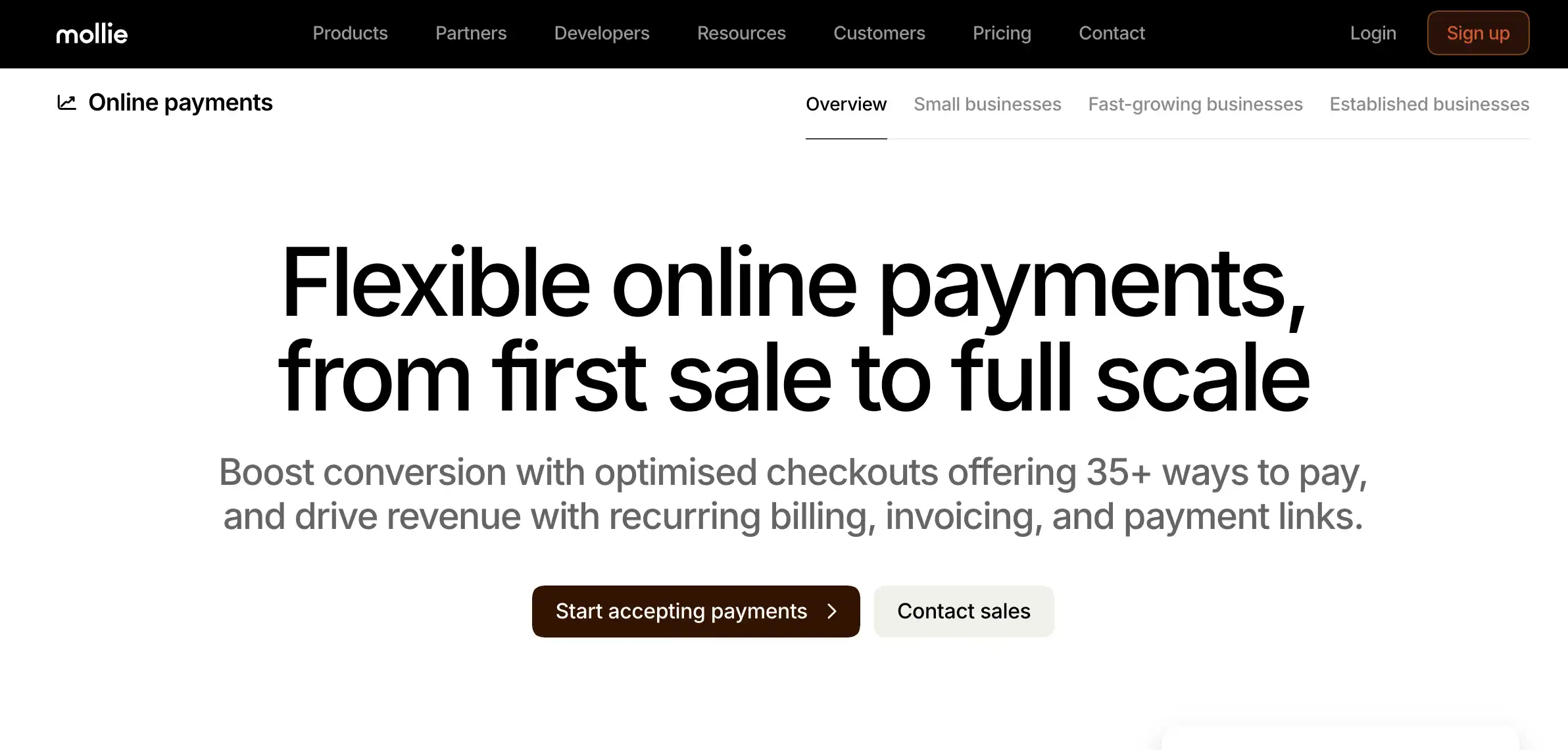Select the Overview tab

846,104
